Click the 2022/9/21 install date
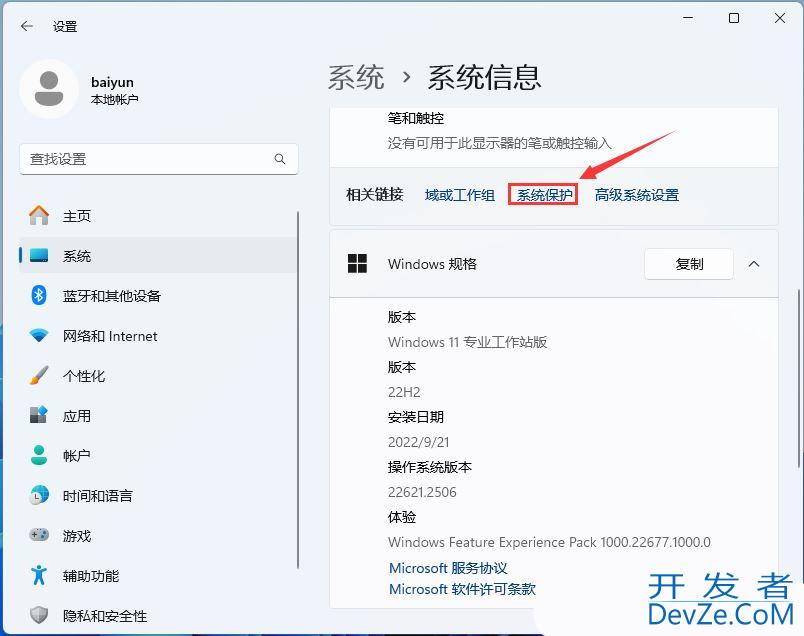The image size is (804, 636). 418,442
